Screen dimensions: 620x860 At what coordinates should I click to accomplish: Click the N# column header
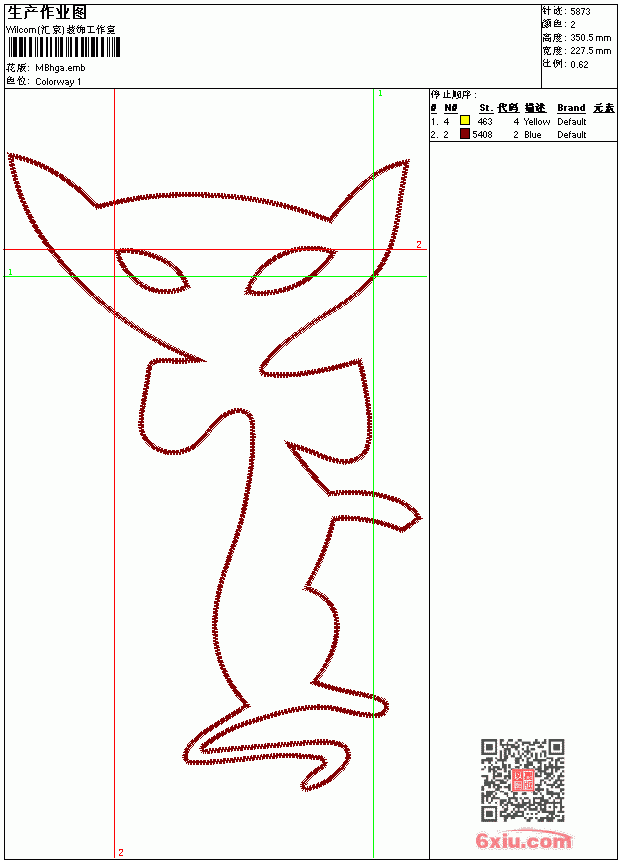click(x=450, y=108)
